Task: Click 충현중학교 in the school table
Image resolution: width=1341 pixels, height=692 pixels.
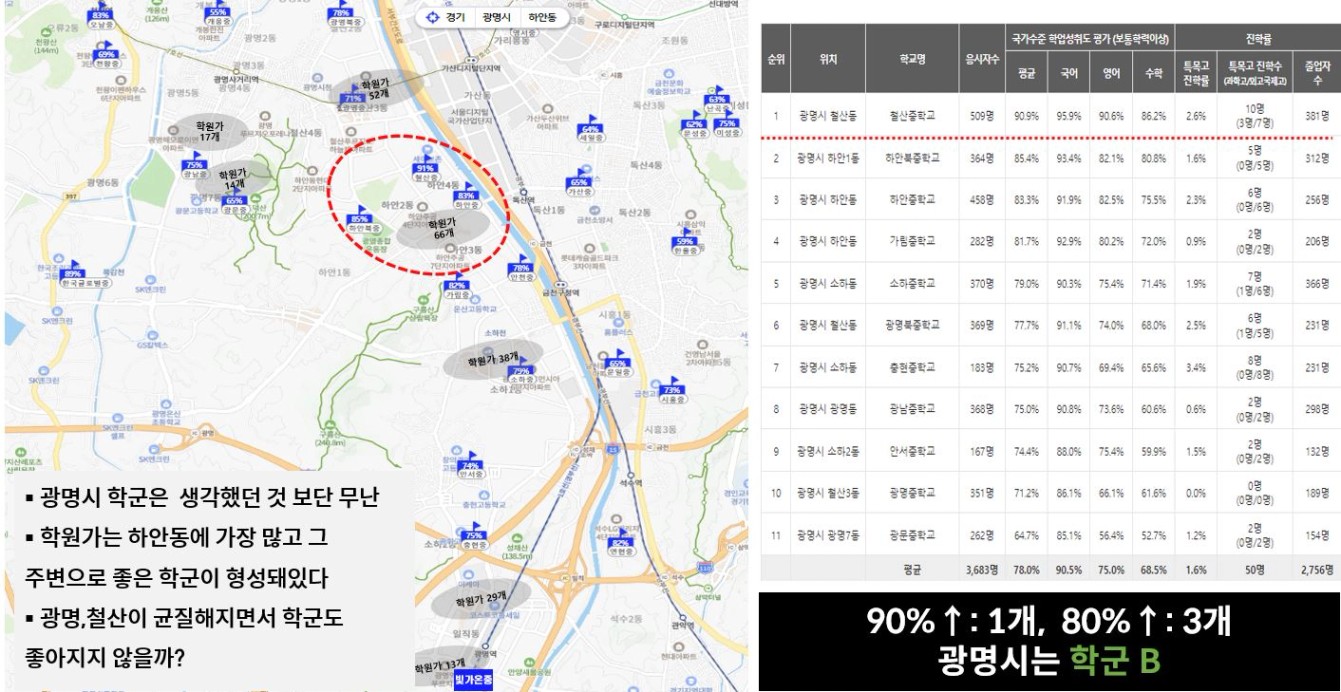Action: pyautogui.click(x=912, y=367)
